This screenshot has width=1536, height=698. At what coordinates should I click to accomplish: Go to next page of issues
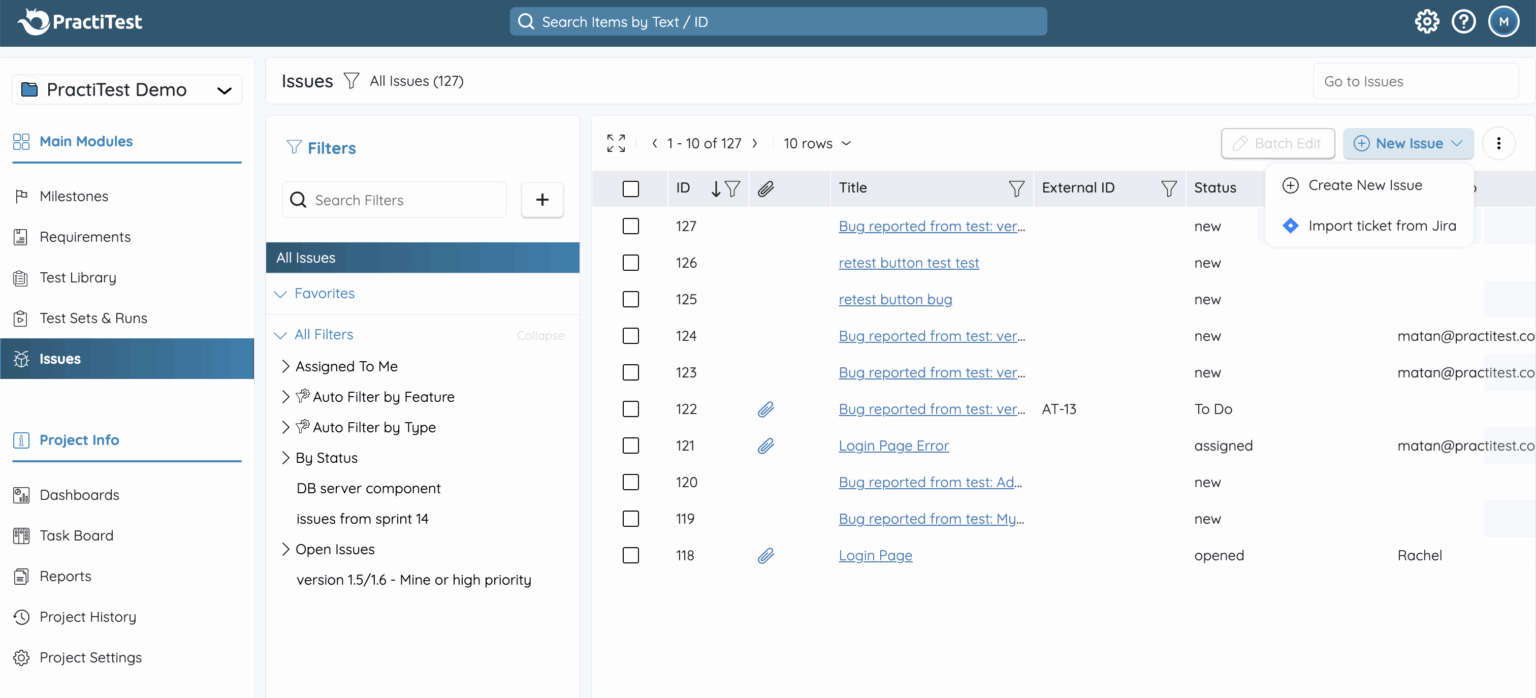[x=755, y=143]
